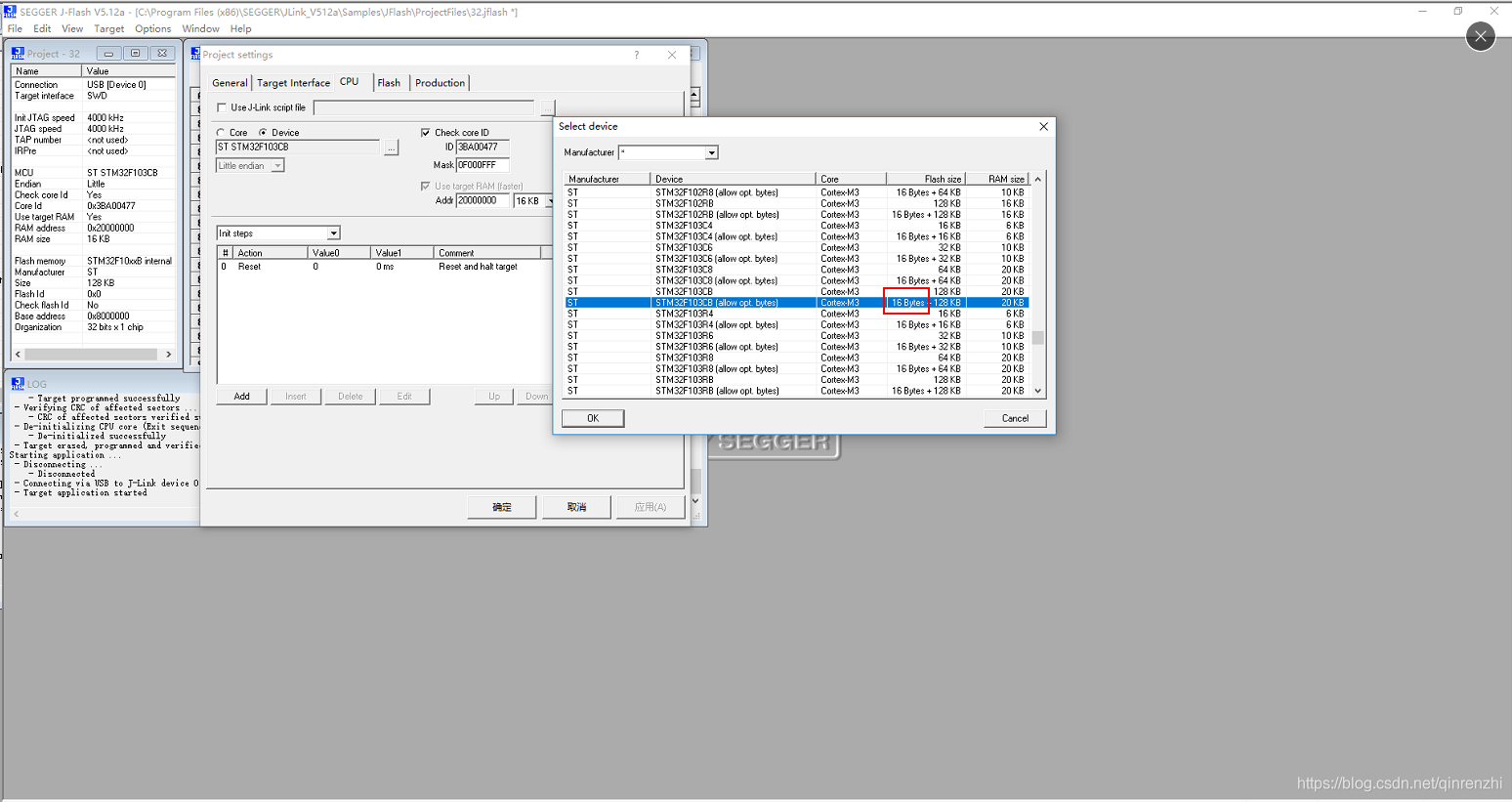Click the 应用(A) apply button
The width and height of the screenshot is (1512, 802).
[651, 507]
